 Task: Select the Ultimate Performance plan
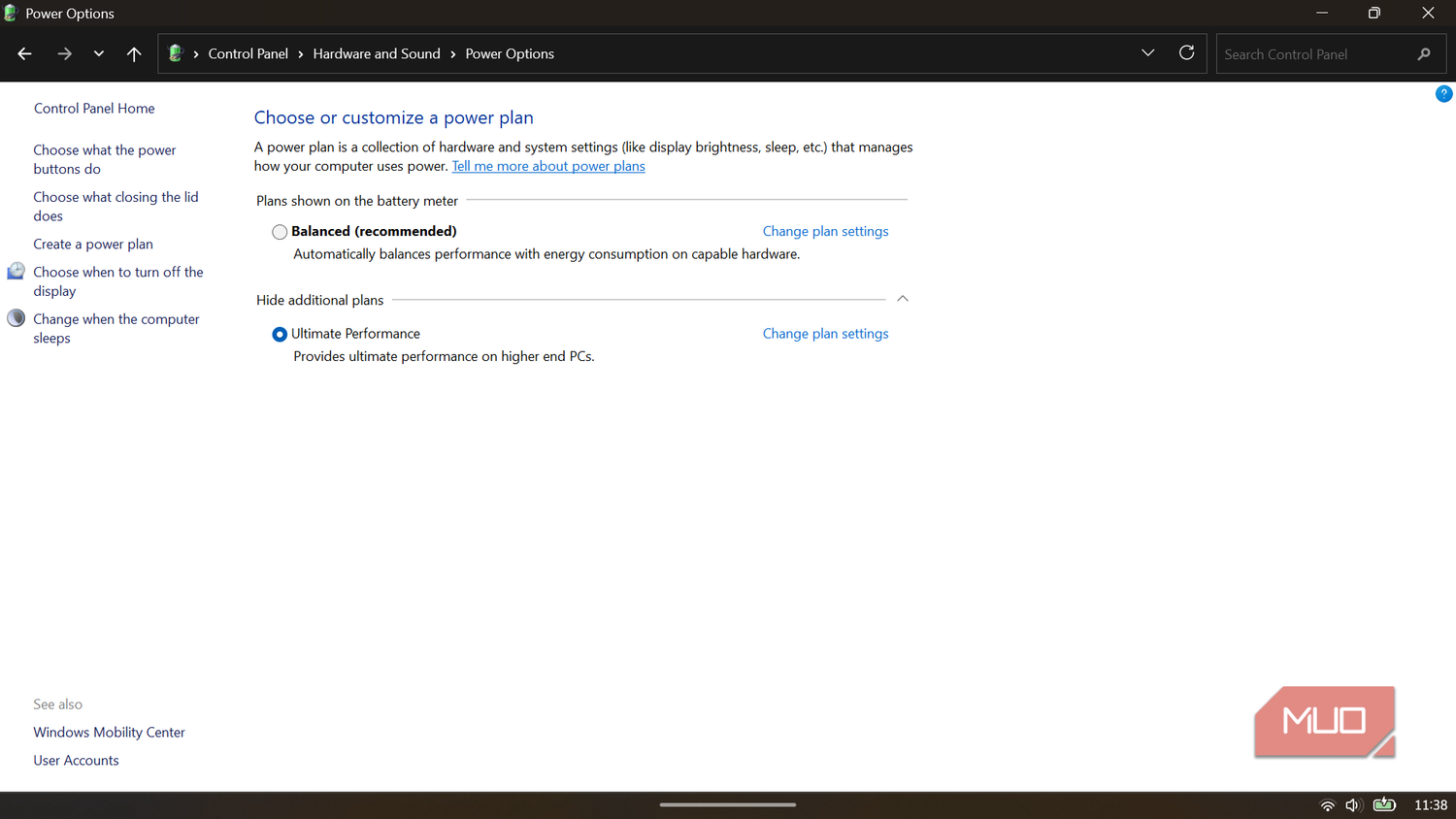[280, 334]
